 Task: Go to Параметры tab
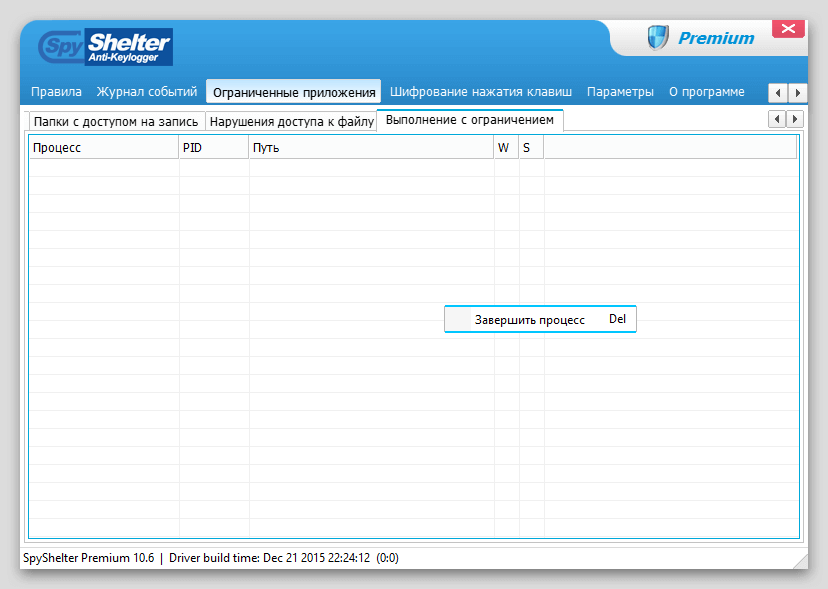(x=620, y=92)
